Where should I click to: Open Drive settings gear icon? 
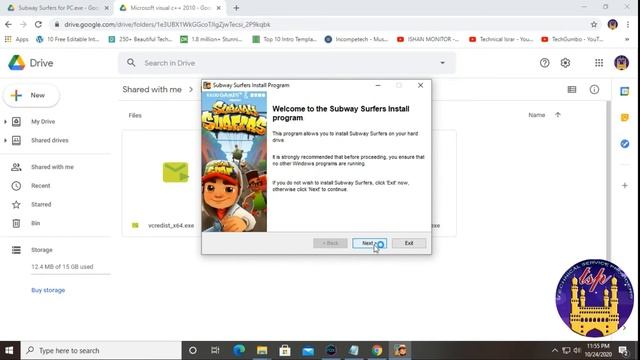[565, 63]
